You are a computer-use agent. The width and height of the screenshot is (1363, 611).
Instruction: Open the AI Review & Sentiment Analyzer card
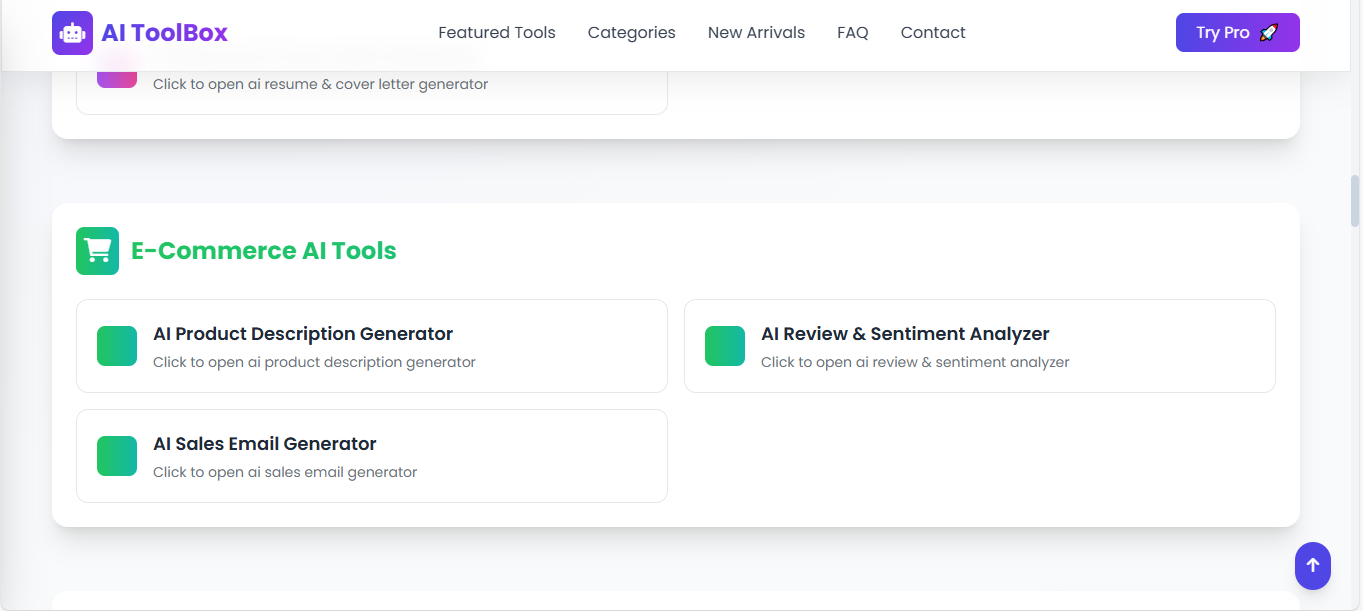pyautogui.click(x=980, y=346)
